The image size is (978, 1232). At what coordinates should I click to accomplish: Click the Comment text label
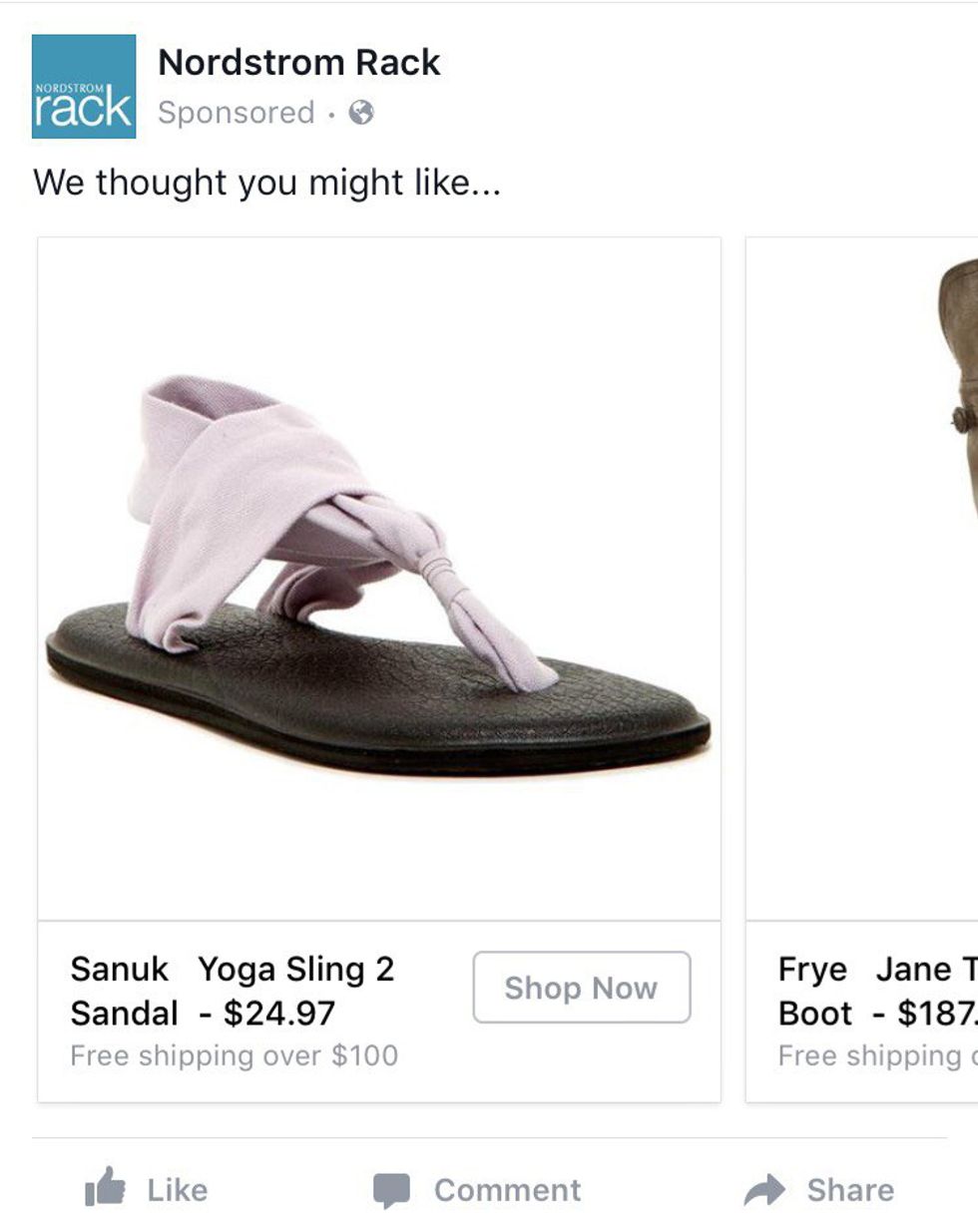tap(507, 1190)
